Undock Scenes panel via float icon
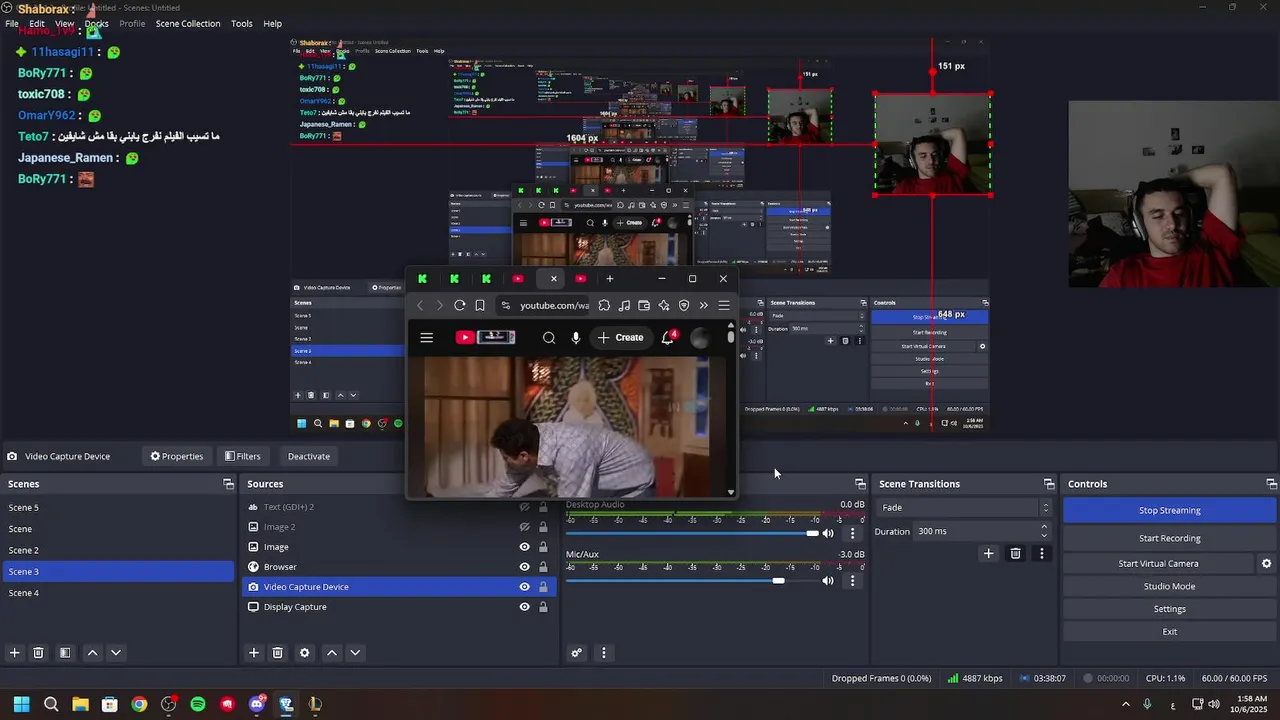The image size is (1280, 720). point(228,484)
